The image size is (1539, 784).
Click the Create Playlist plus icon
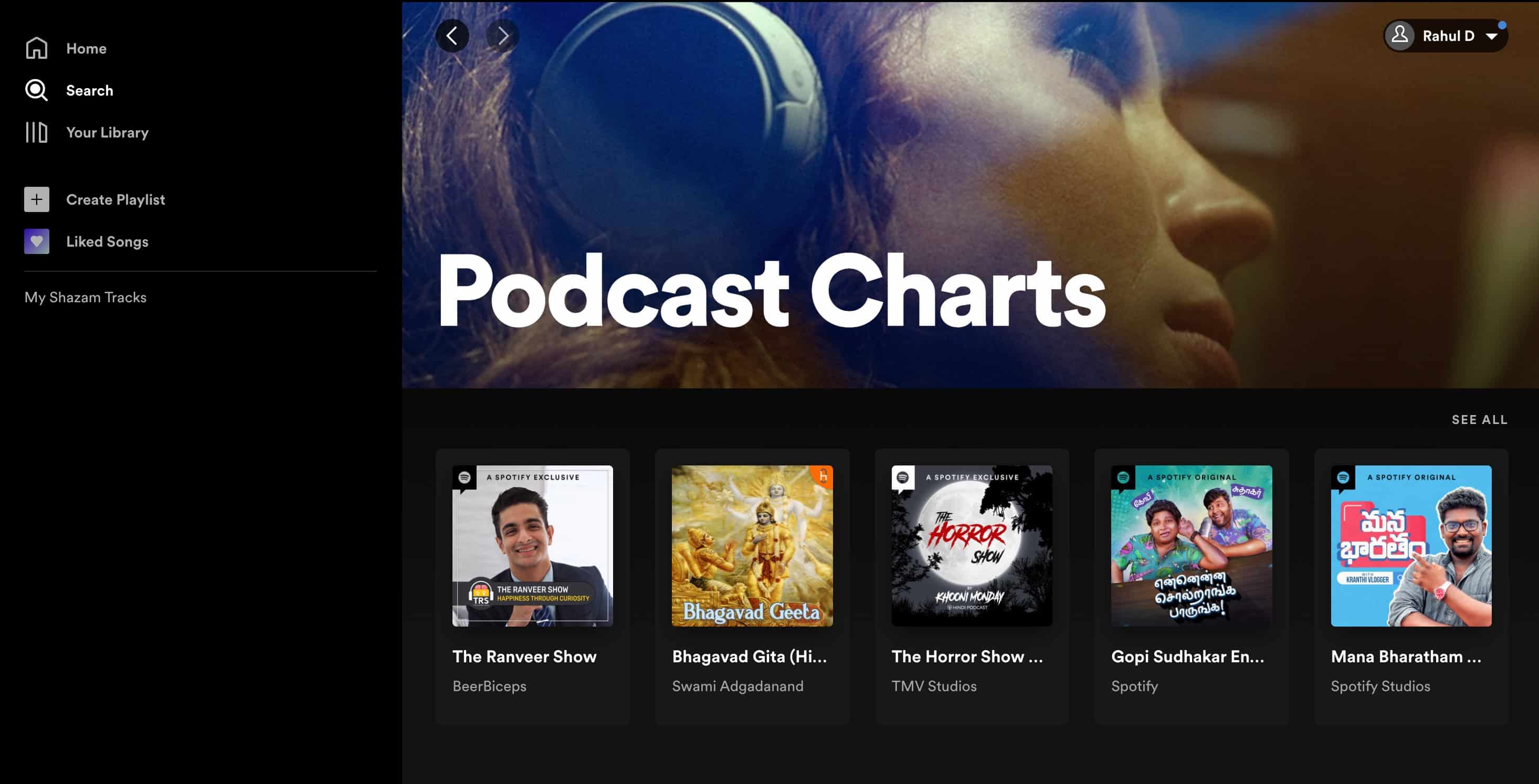(36, 199)
